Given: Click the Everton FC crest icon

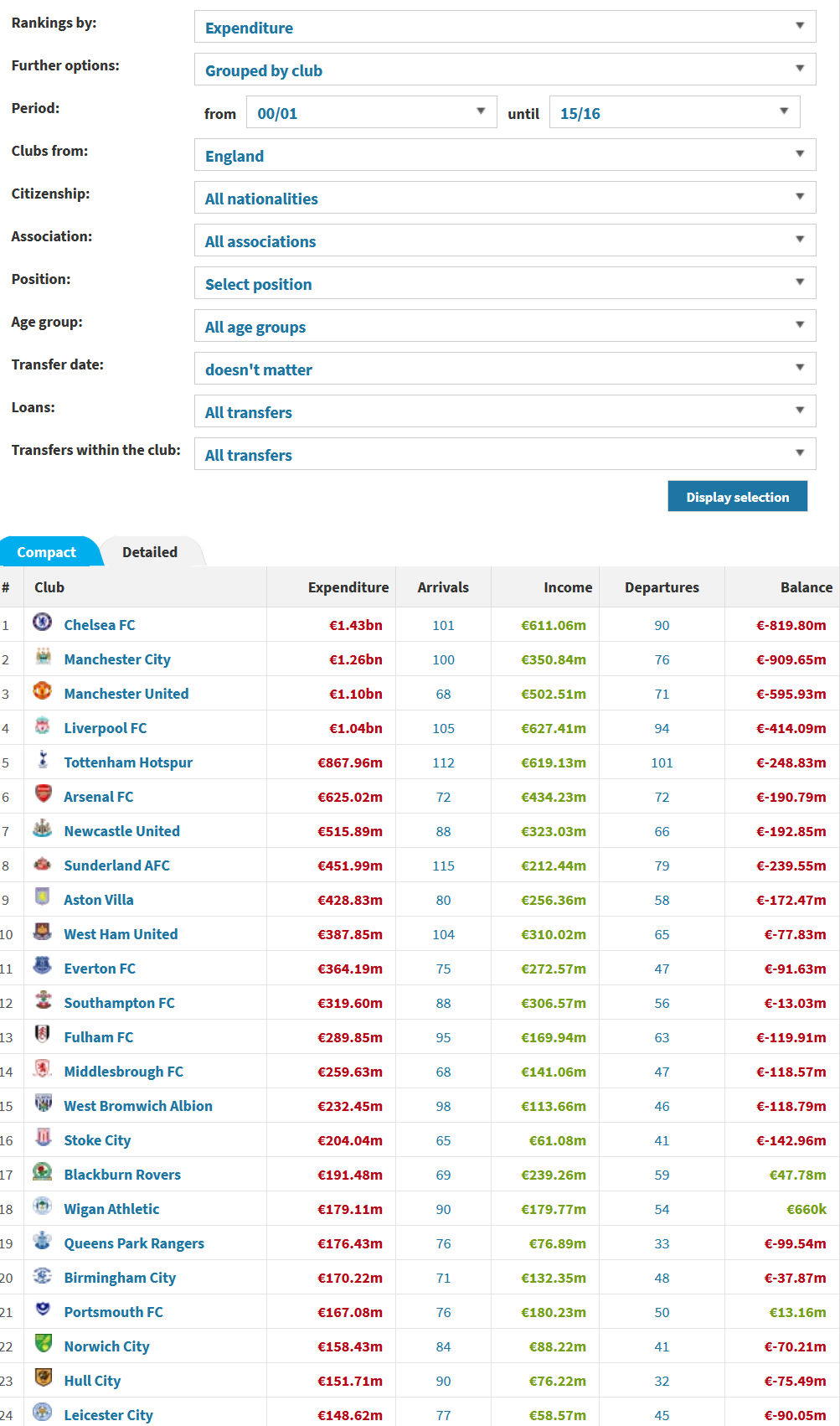Looking at the screenshot, I should point(43,966).
